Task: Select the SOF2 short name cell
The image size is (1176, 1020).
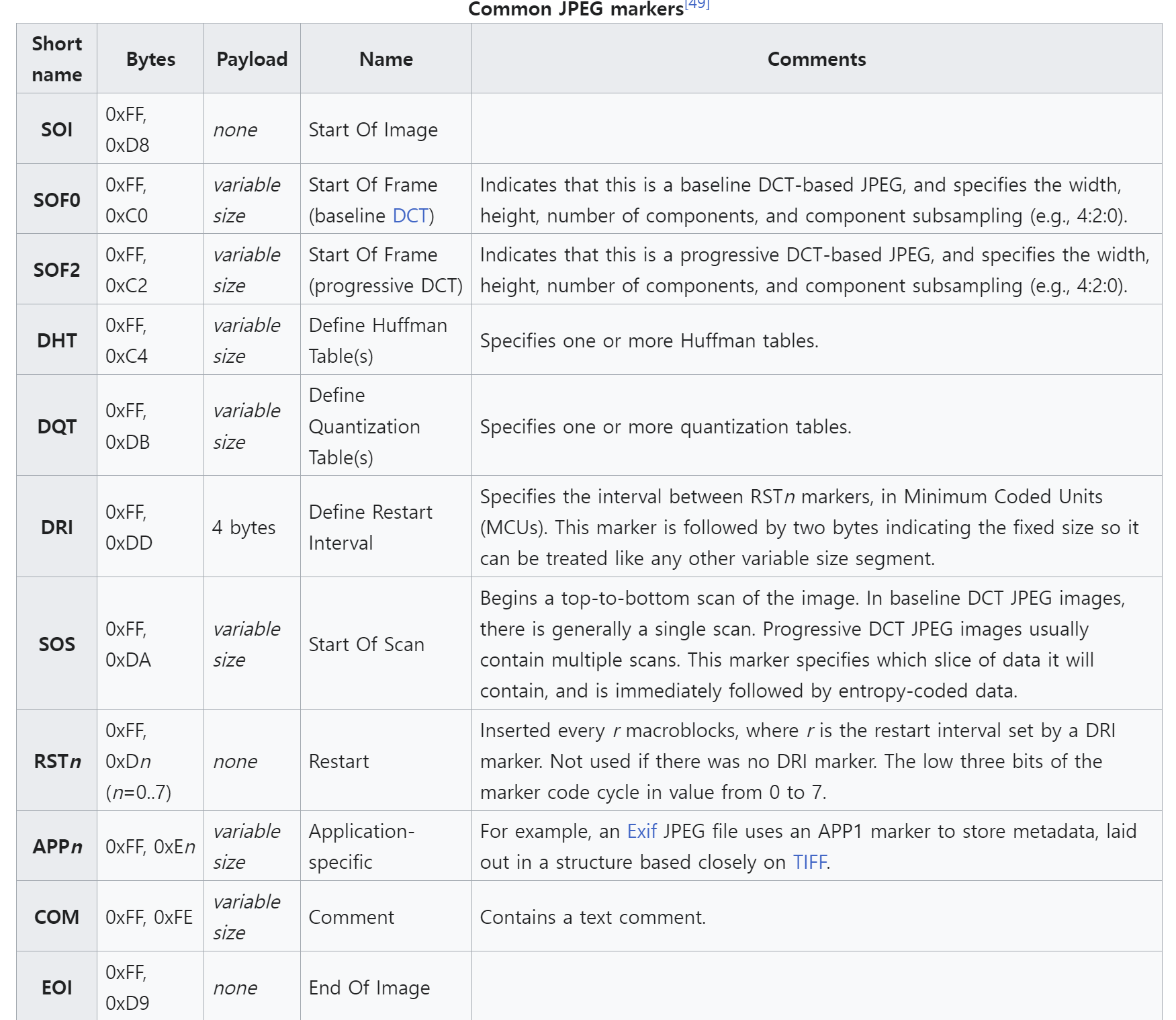Action: point(57,269)
